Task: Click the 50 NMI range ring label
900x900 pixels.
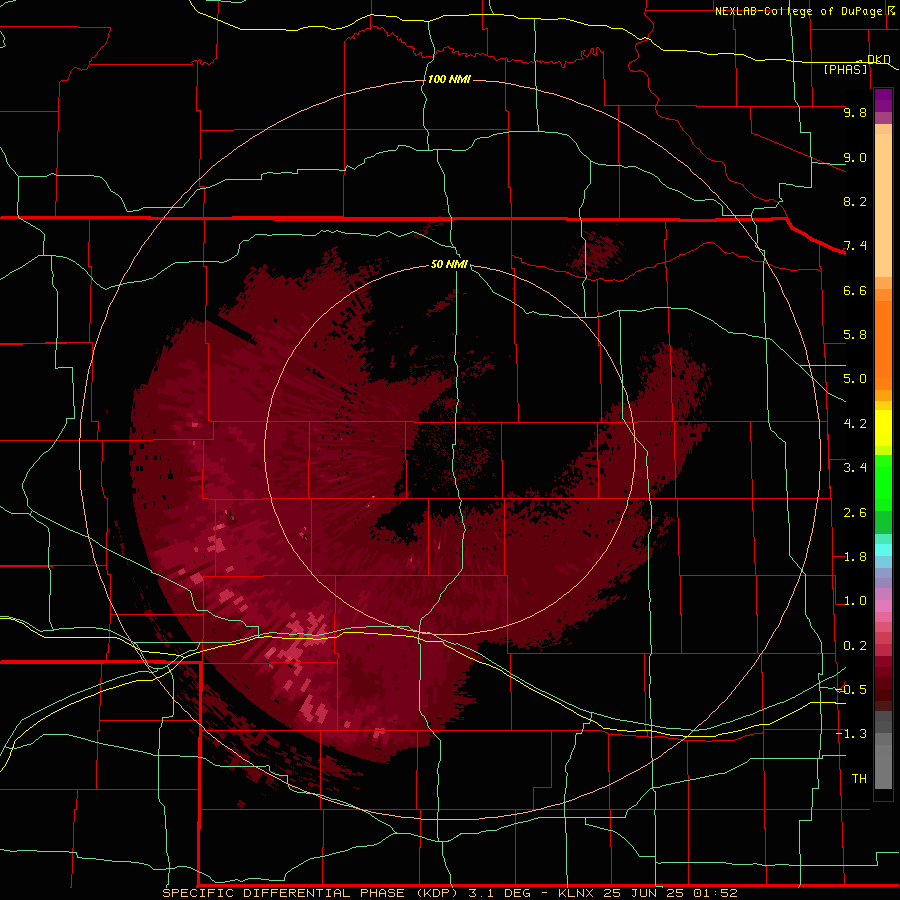Action: [x=449, y=264]
